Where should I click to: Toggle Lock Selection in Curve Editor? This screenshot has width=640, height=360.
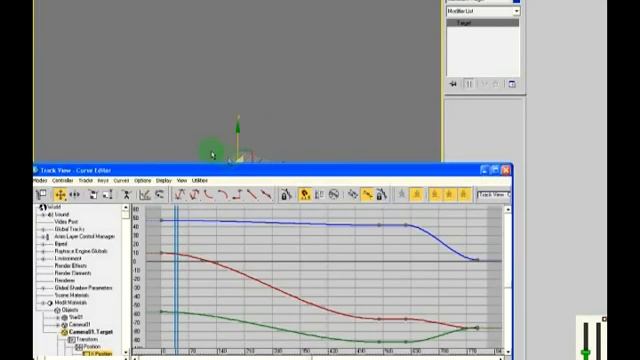tap(286, 195)
